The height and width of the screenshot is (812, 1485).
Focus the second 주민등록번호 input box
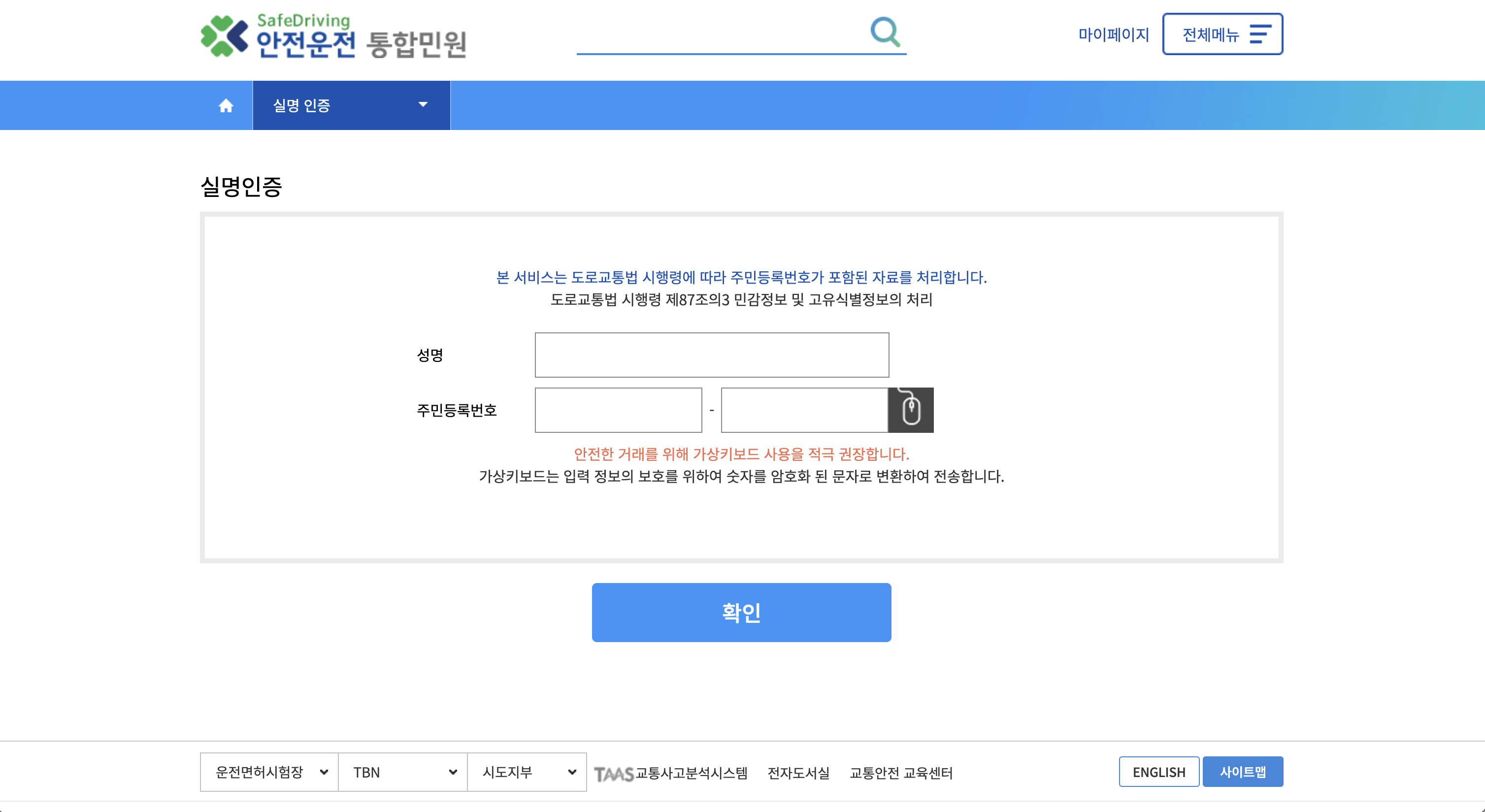[x=804, y=410]
